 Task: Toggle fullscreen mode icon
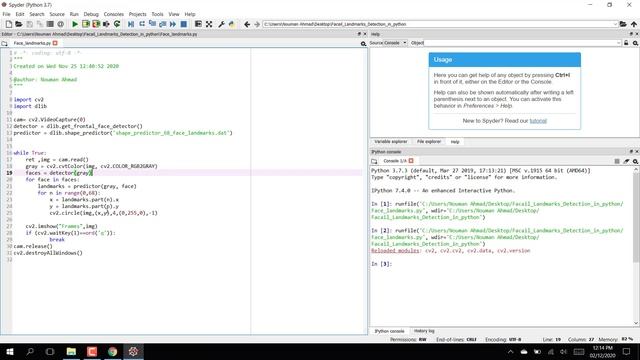(x=209, y=24)
